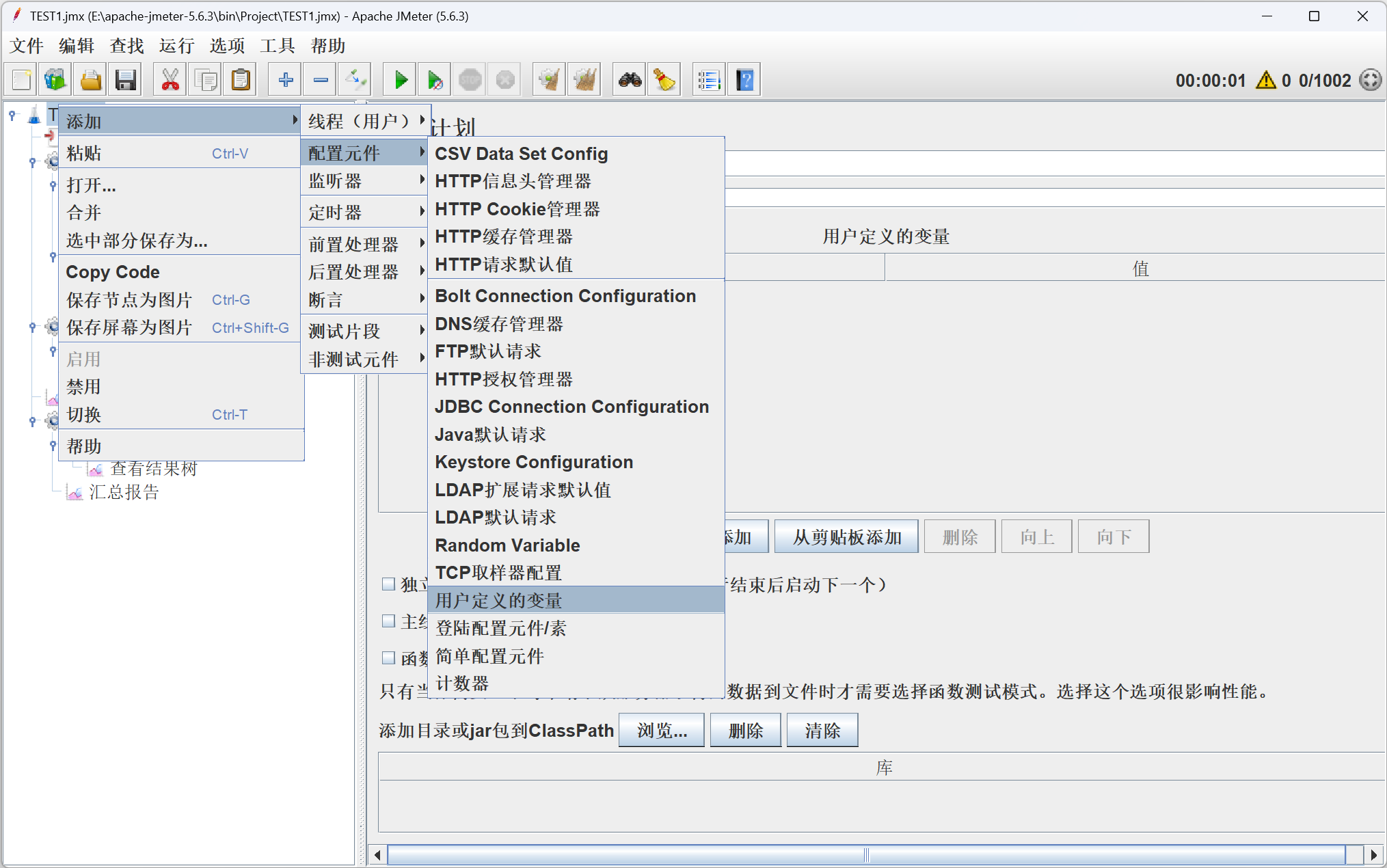Image resolution: width=1387 pixels, height=868 pixels.
Task: Expand the 测试片段 submenu
Action: pyautogui.click(x=365, y=331)
